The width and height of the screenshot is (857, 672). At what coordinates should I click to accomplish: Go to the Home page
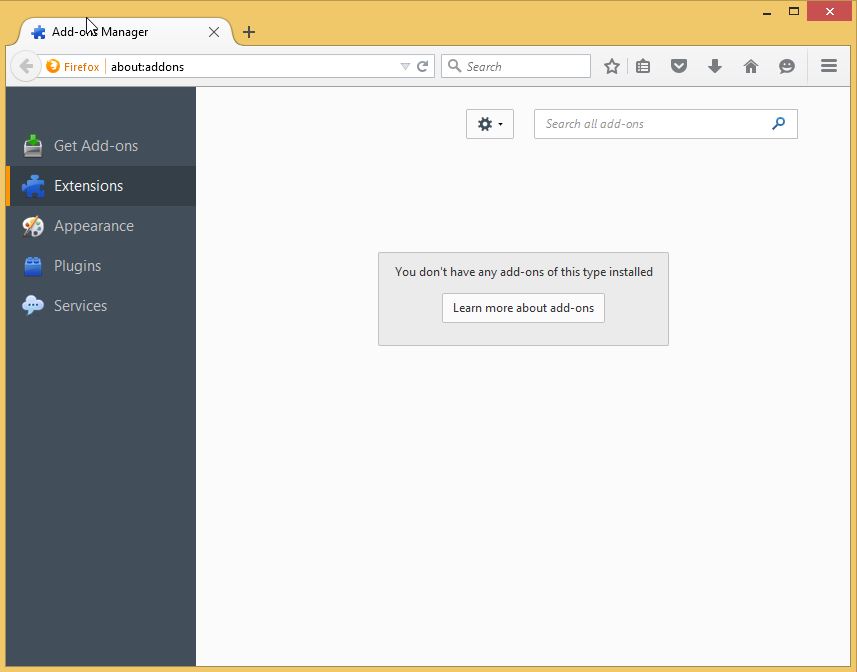point(750,66)
